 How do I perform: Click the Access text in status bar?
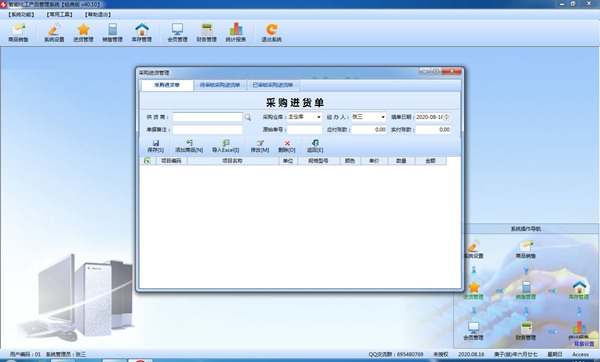(580, 354)
